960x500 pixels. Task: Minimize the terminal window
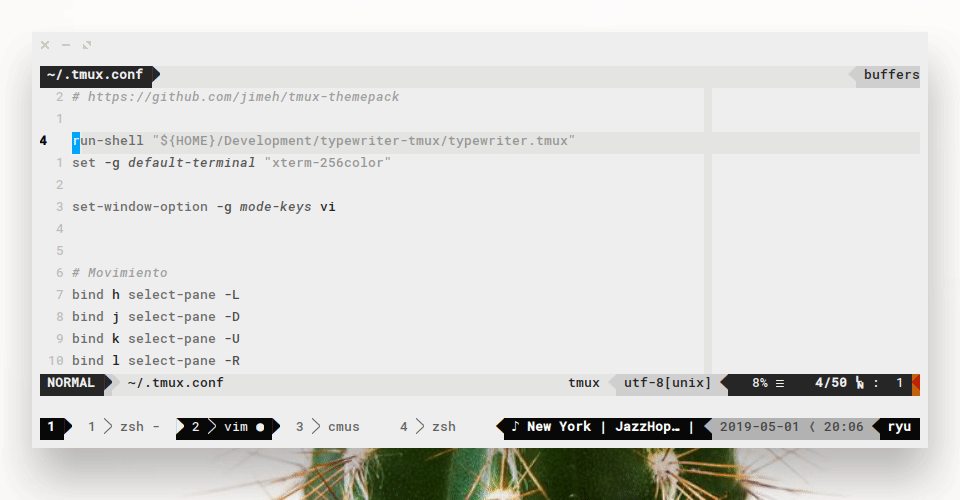66,45
